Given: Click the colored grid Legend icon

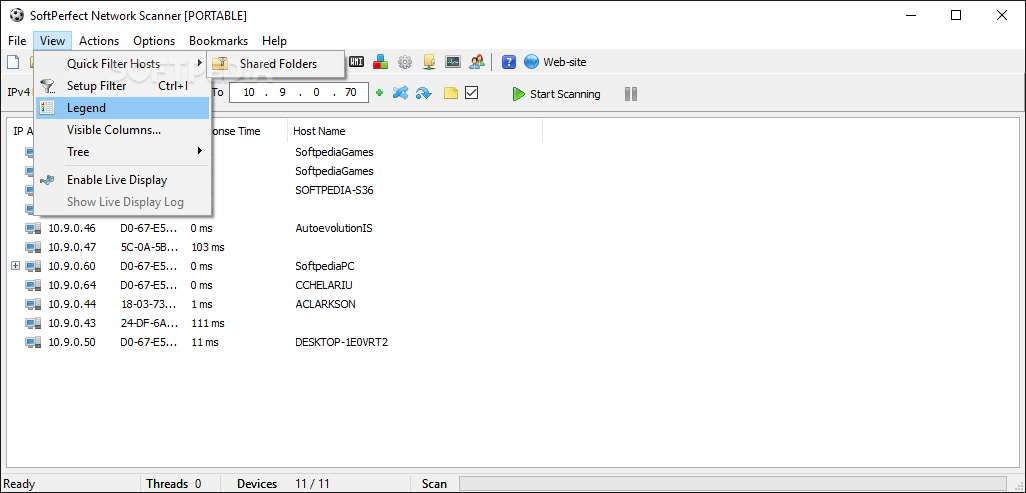Looking at the screenshot, I should click(47, 108).
